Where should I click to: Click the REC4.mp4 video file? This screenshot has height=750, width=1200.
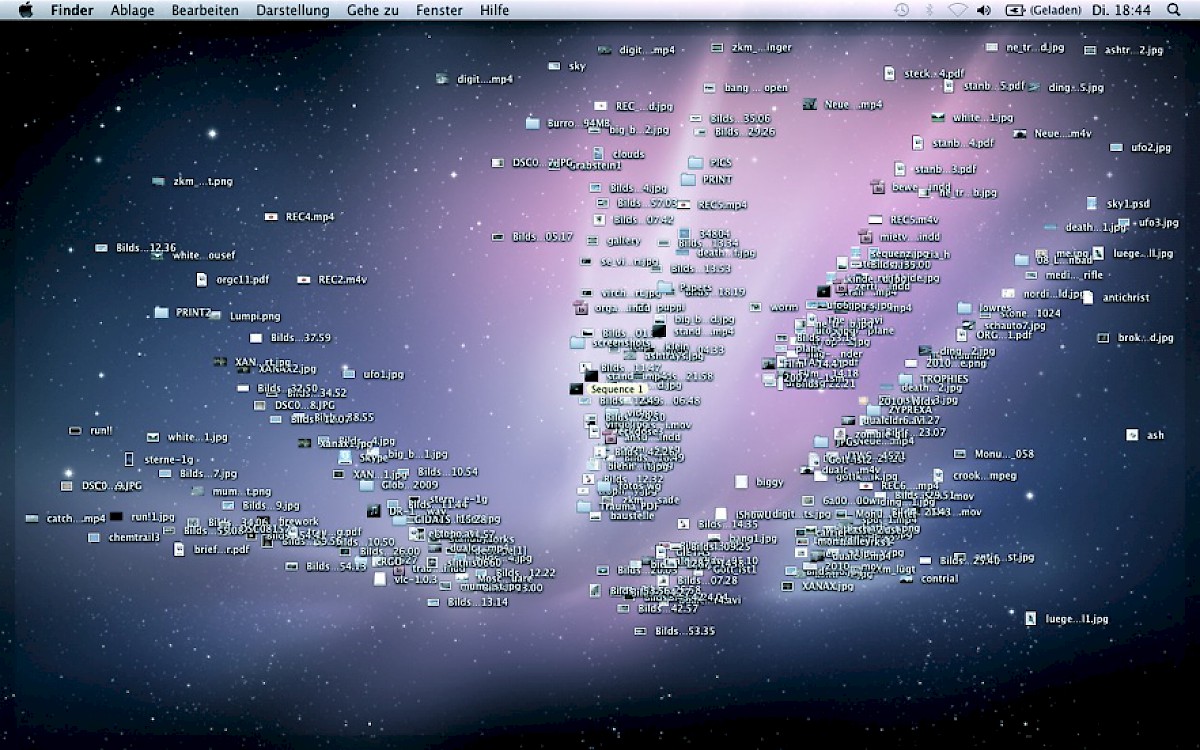[271, 216]
